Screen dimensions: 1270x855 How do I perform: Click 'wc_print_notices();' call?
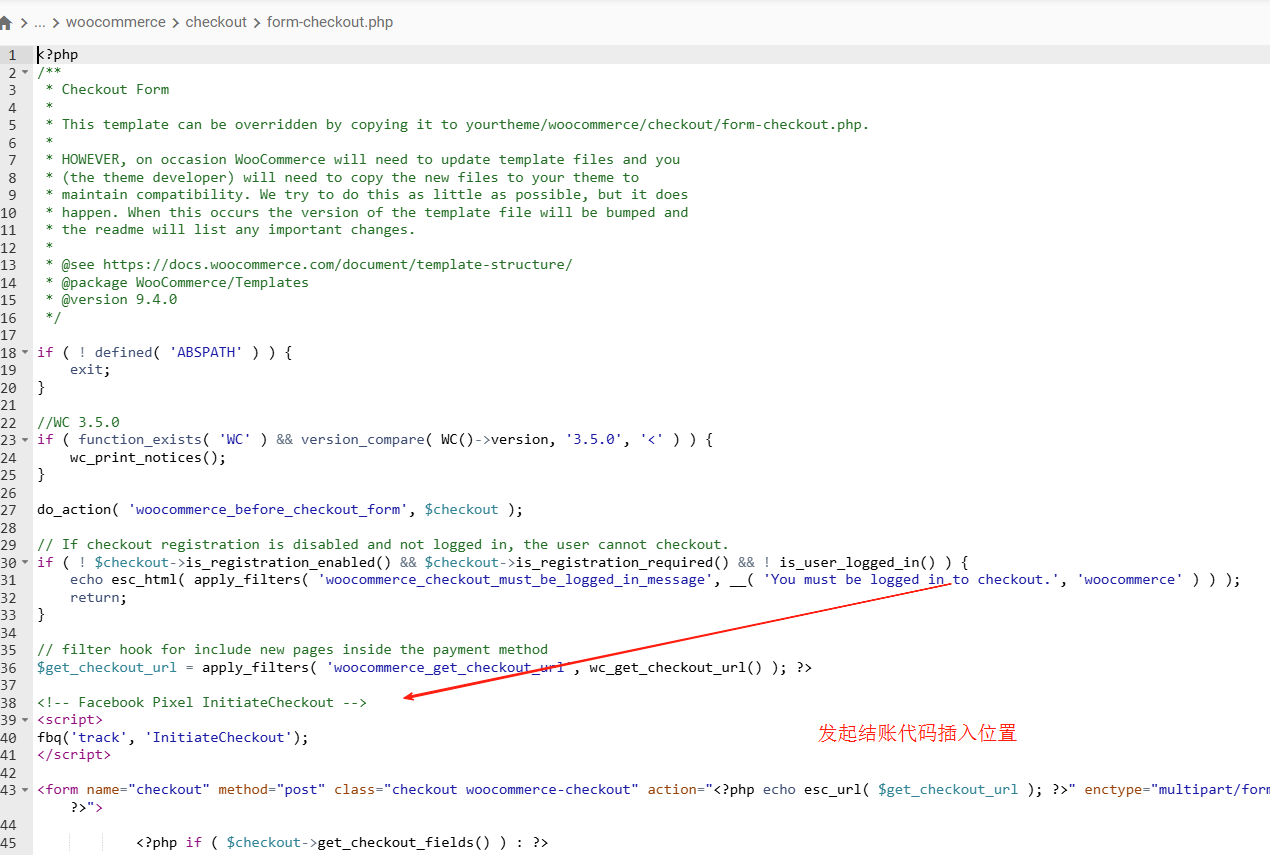click(x=148, y=457)
